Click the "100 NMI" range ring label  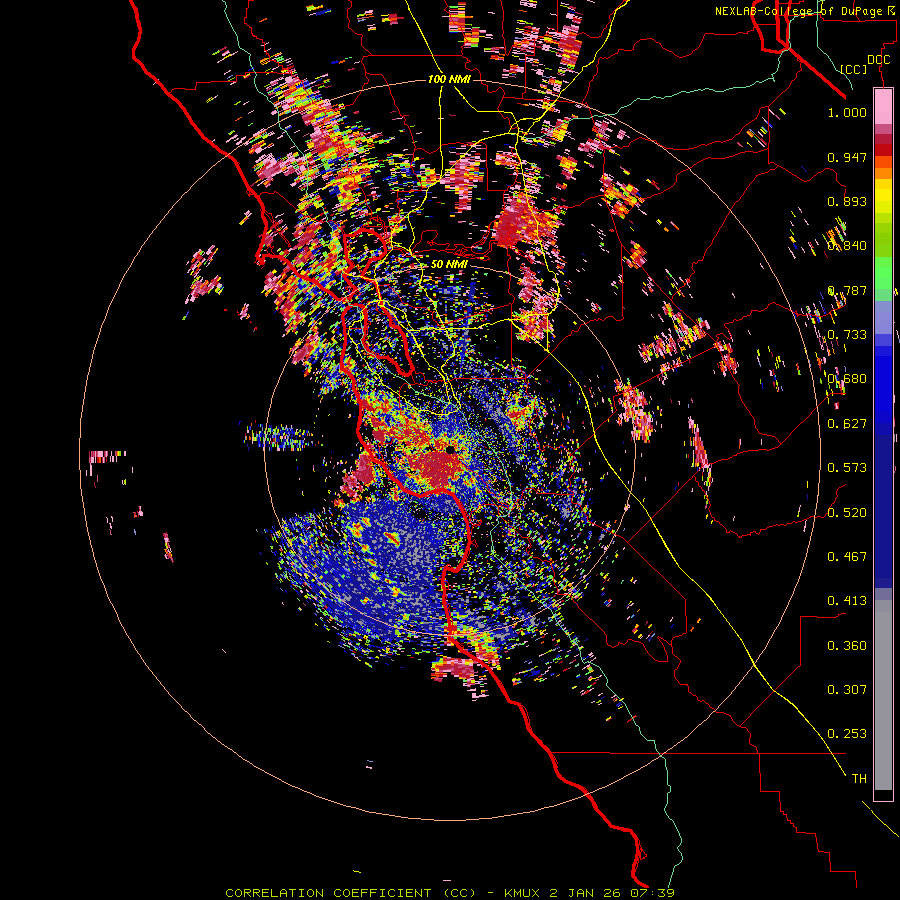click(x=449, y=79)
